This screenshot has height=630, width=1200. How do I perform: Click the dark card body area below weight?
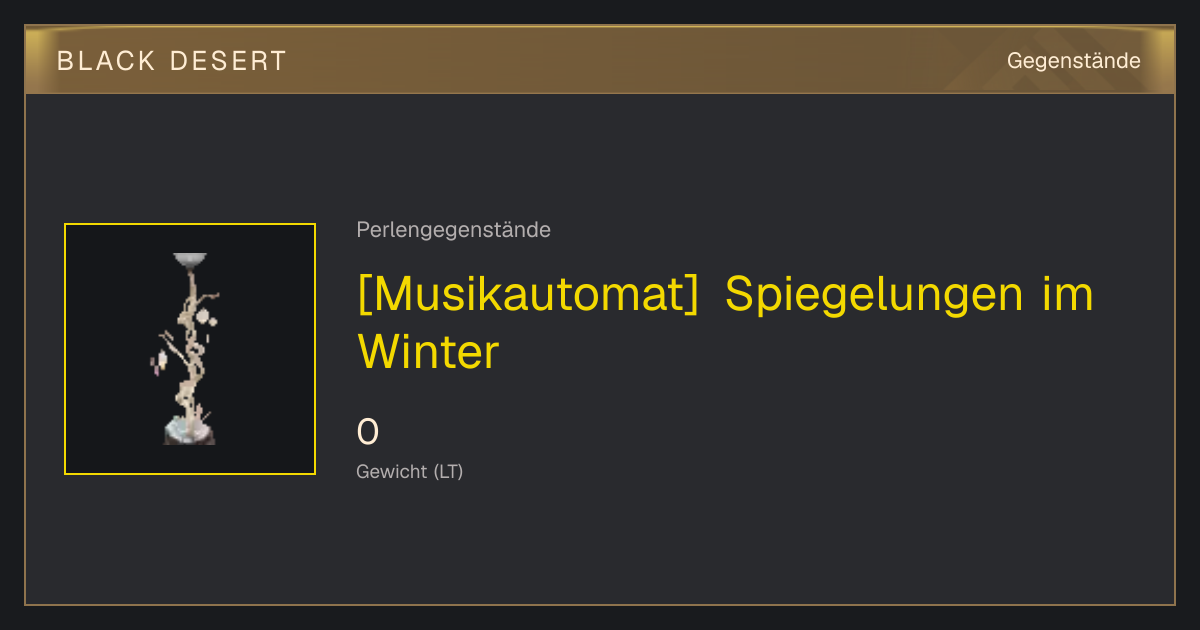point(600,545)
